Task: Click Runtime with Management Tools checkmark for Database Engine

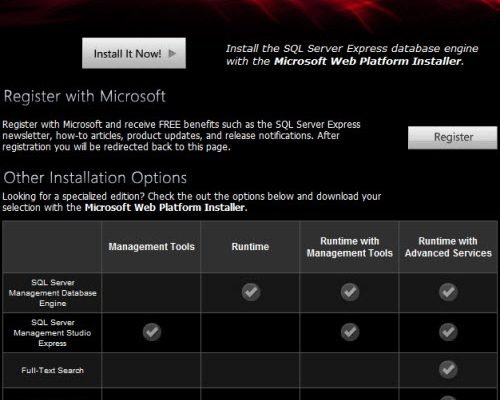Action: coord(350,292)
